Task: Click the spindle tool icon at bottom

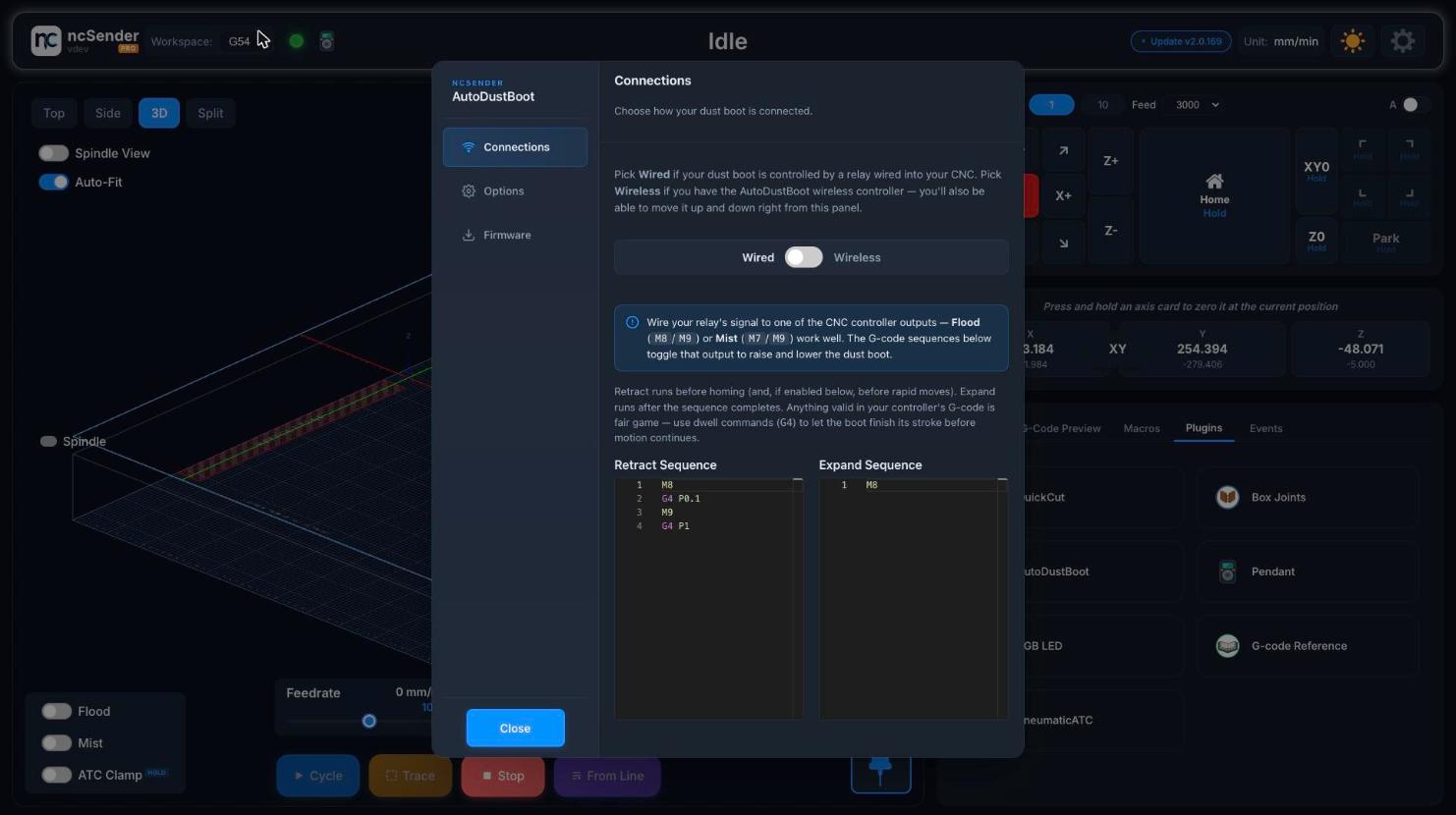Action: point(880,772)
